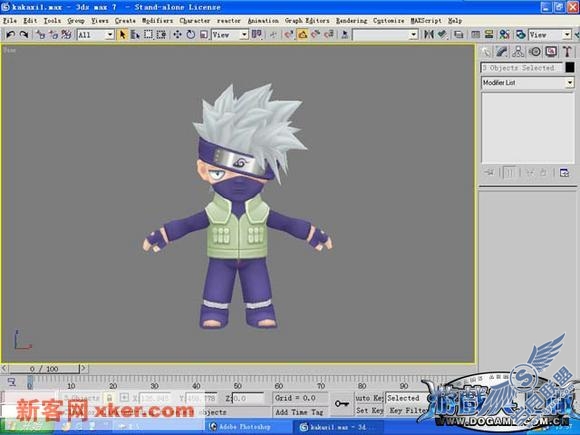Open the Character menu
The width and height of the screenshot is (580, 435).
[195, 21]
